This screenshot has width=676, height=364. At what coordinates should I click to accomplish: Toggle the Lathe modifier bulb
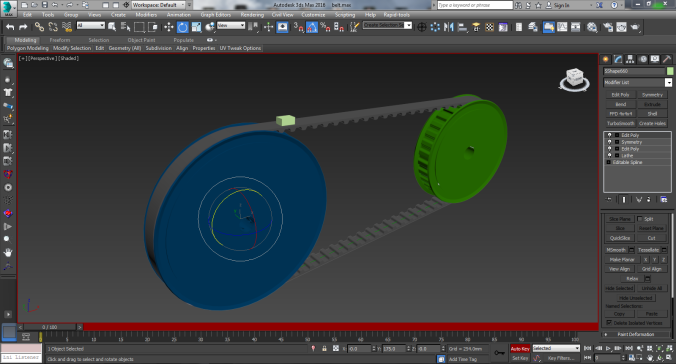(610, 155)
